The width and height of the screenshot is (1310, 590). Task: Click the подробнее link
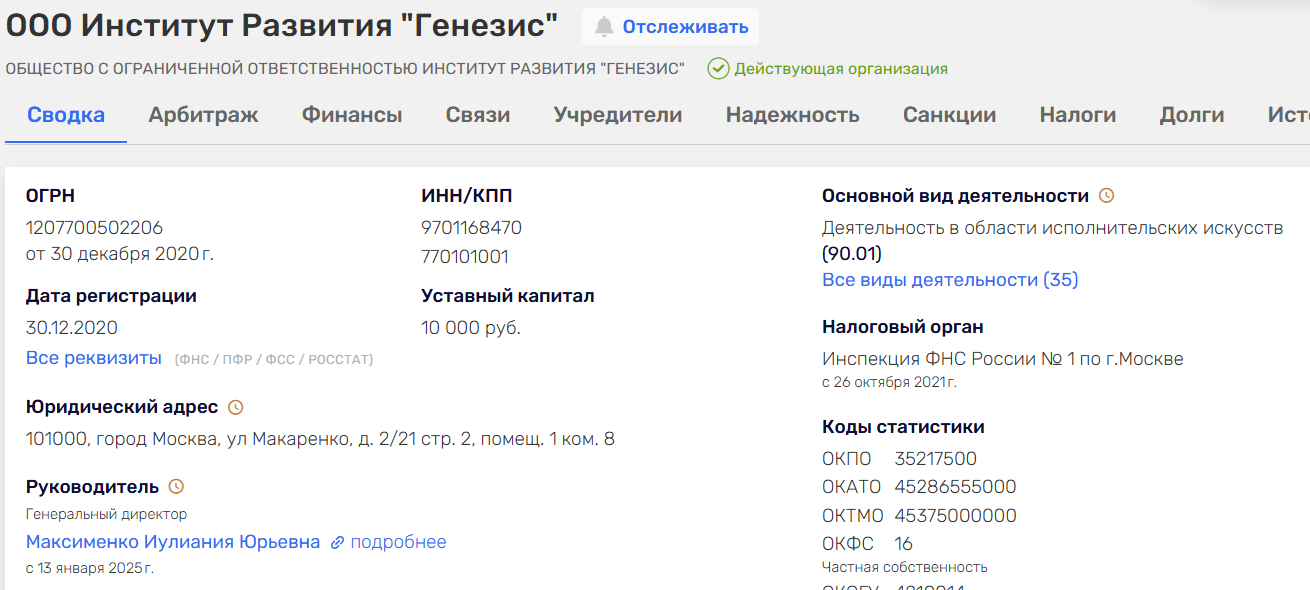[x=398, y=541]
